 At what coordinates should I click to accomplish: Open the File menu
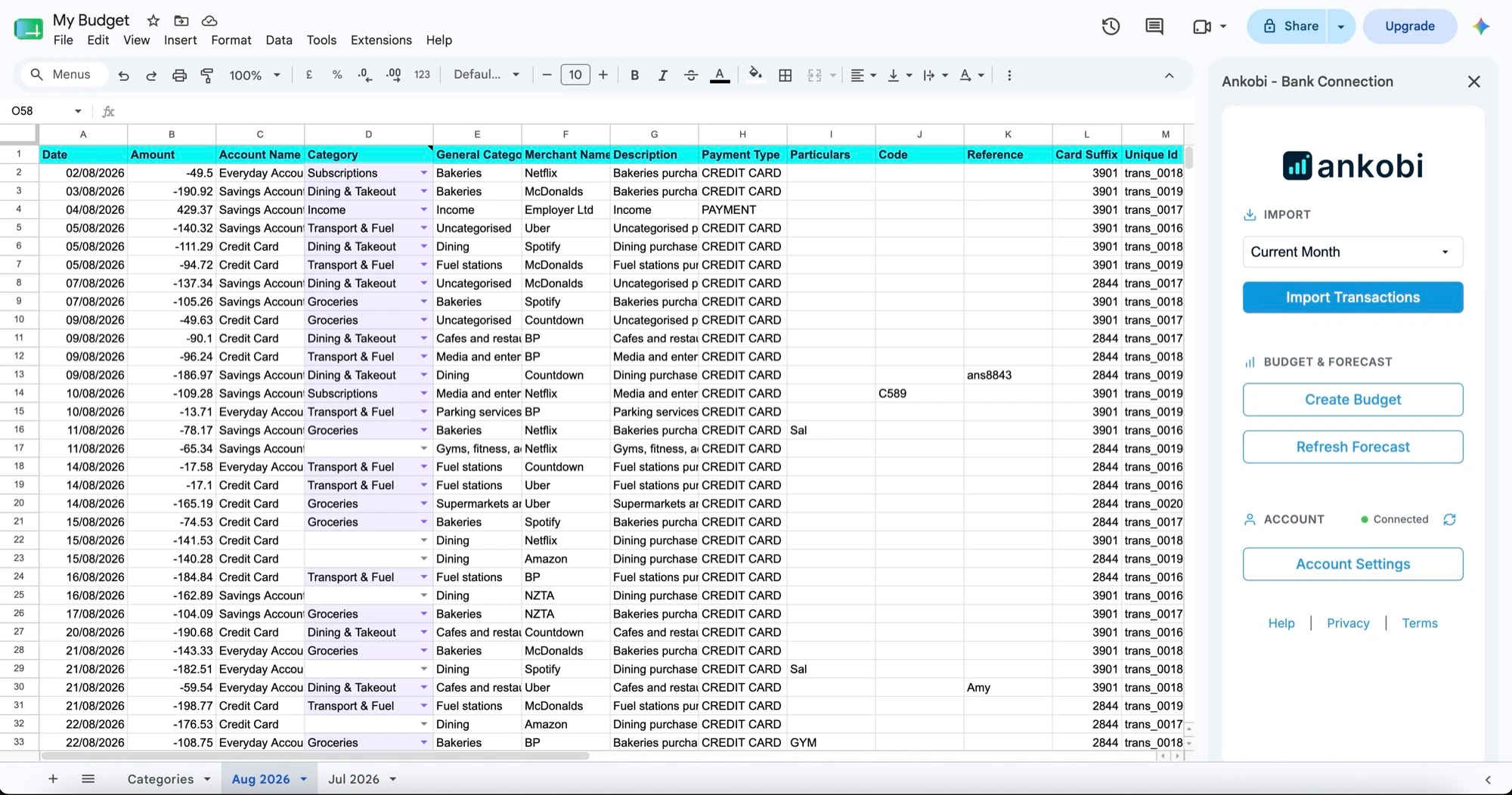coord(64,40)
